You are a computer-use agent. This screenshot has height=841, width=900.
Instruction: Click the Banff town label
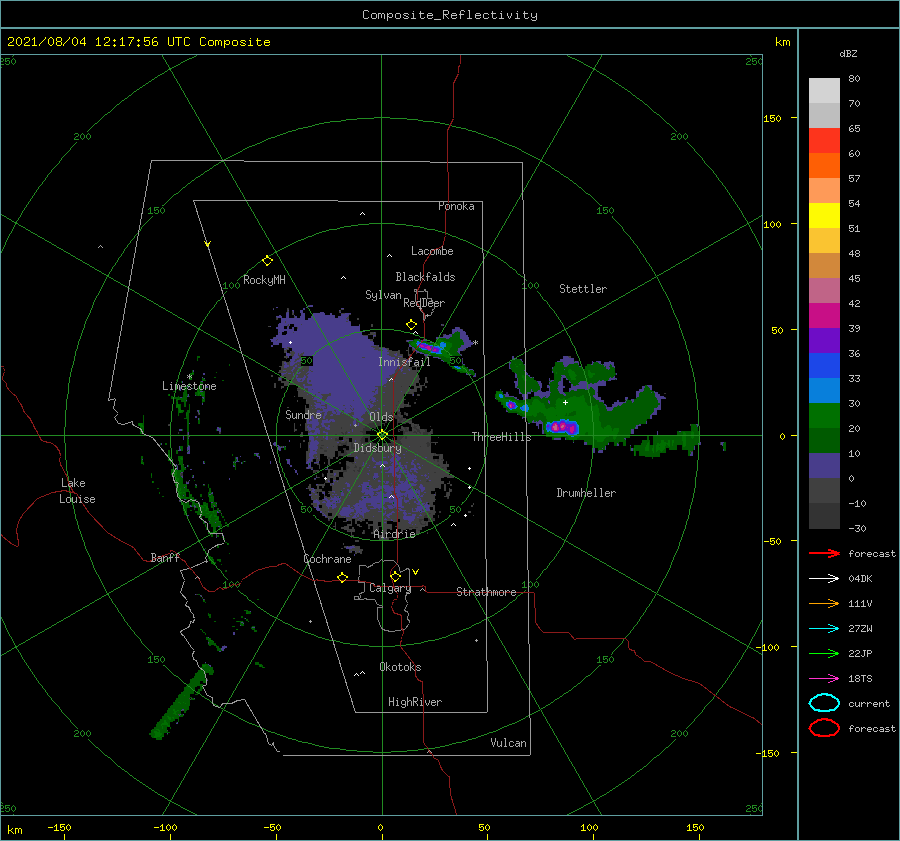pos(165,557)
